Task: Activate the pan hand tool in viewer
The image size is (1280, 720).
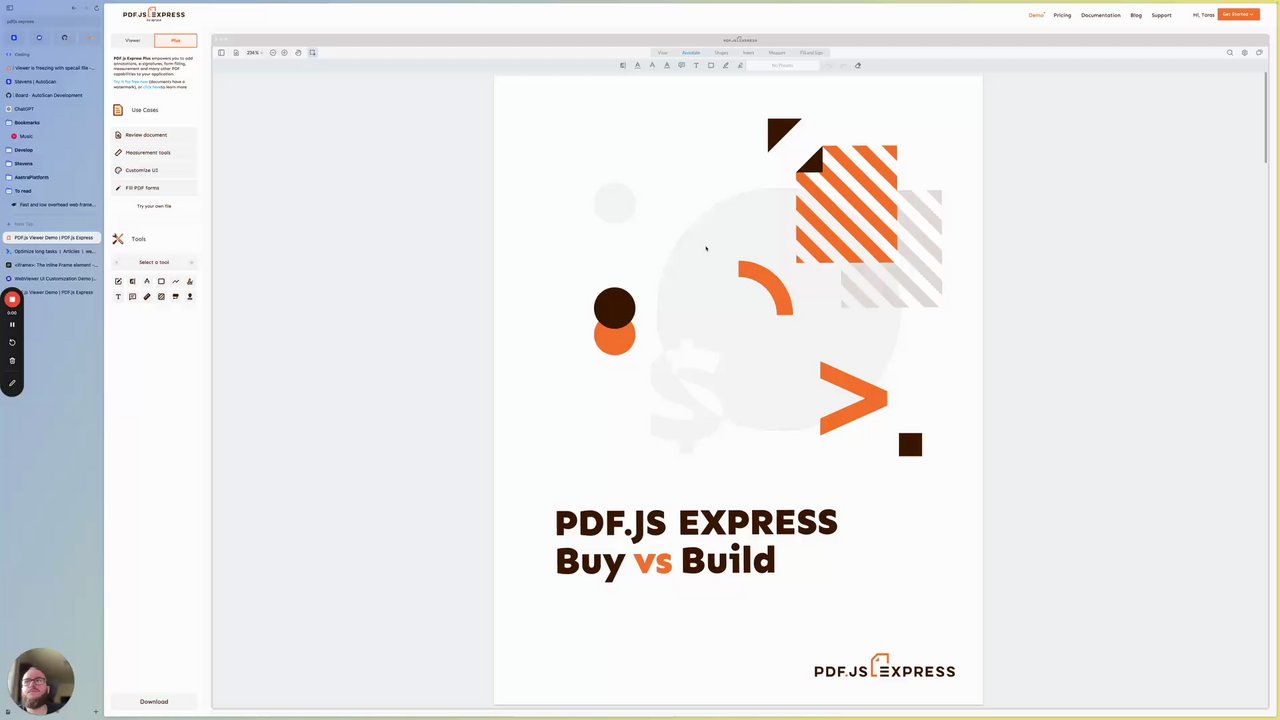Action: [x=298, y=53]
